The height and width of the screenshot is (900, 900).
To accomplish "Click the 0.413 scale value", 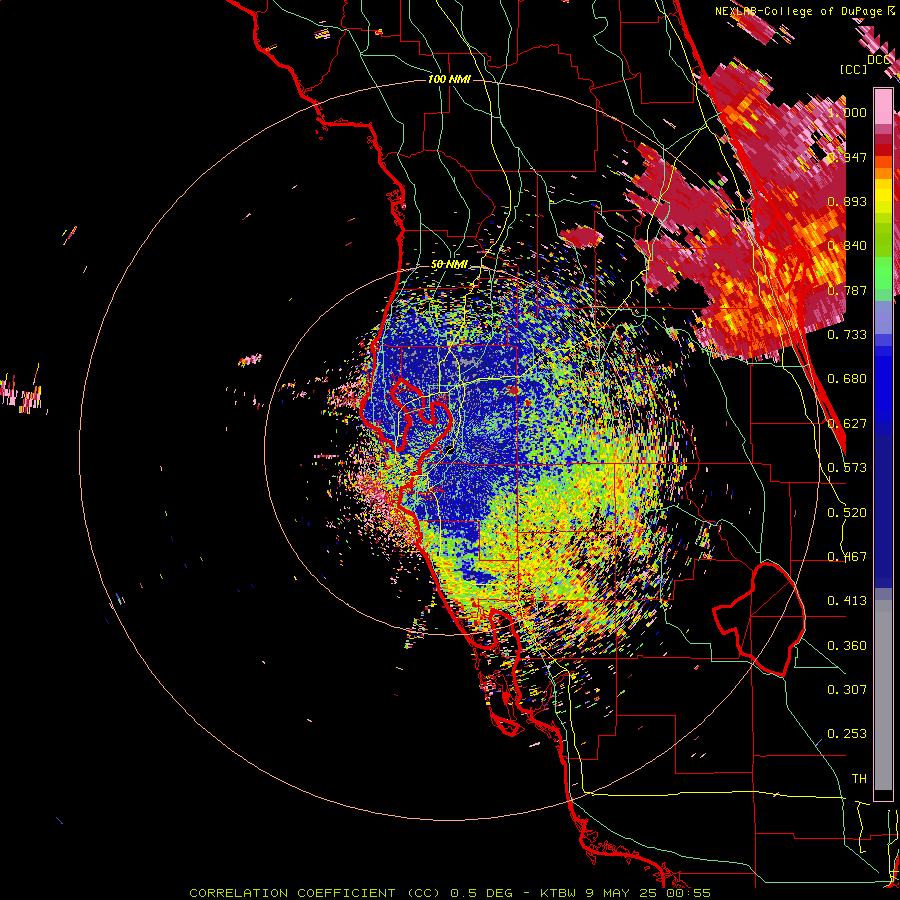I will point(847,601).
